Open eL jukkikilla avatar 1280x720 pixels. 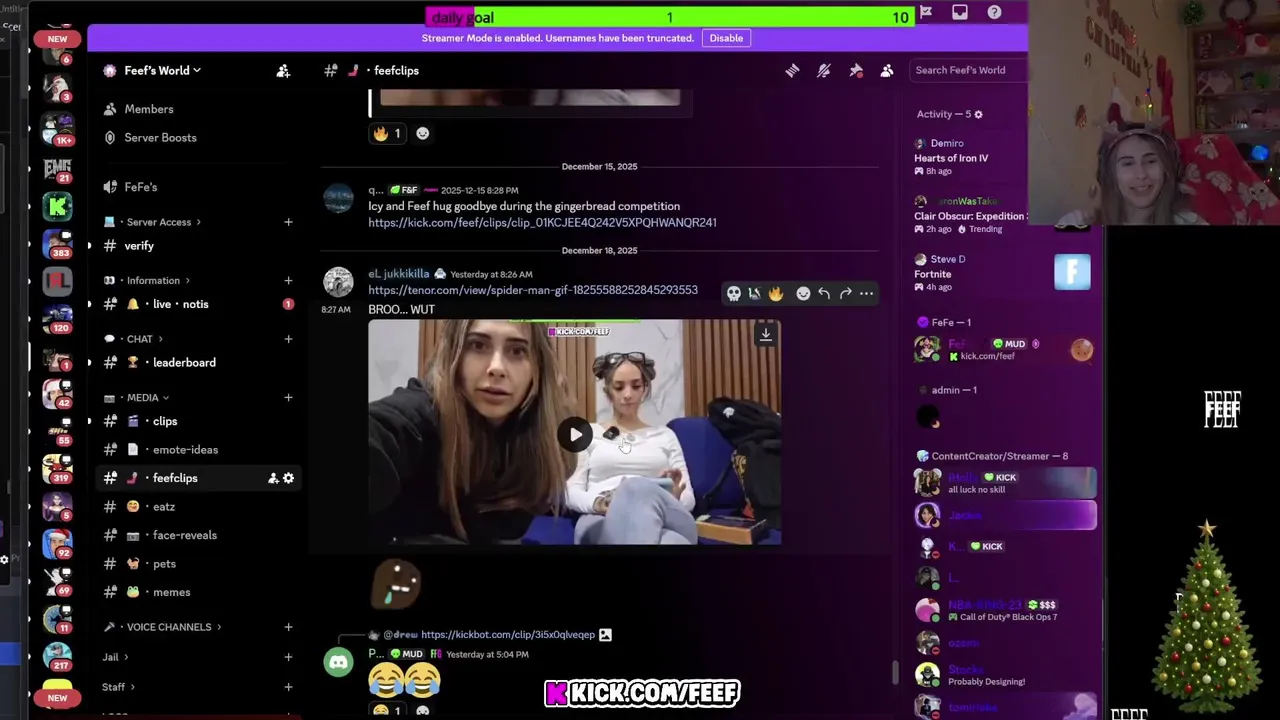pyautogui.click(x=338, y=282)
